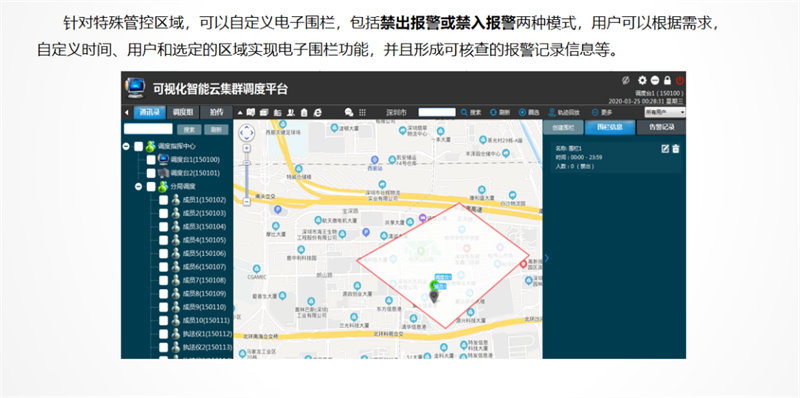The width and height of the screenshot is (800, 398).
Task: Open the chat bubble message icon
Action: point(349,112)
